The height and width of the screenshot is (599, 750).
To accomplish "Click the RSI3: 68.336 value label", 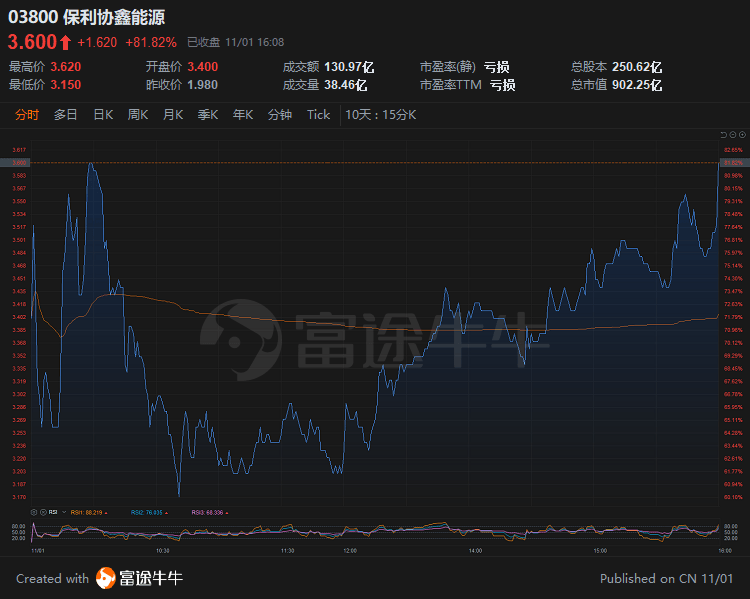I will click(210, 512).
